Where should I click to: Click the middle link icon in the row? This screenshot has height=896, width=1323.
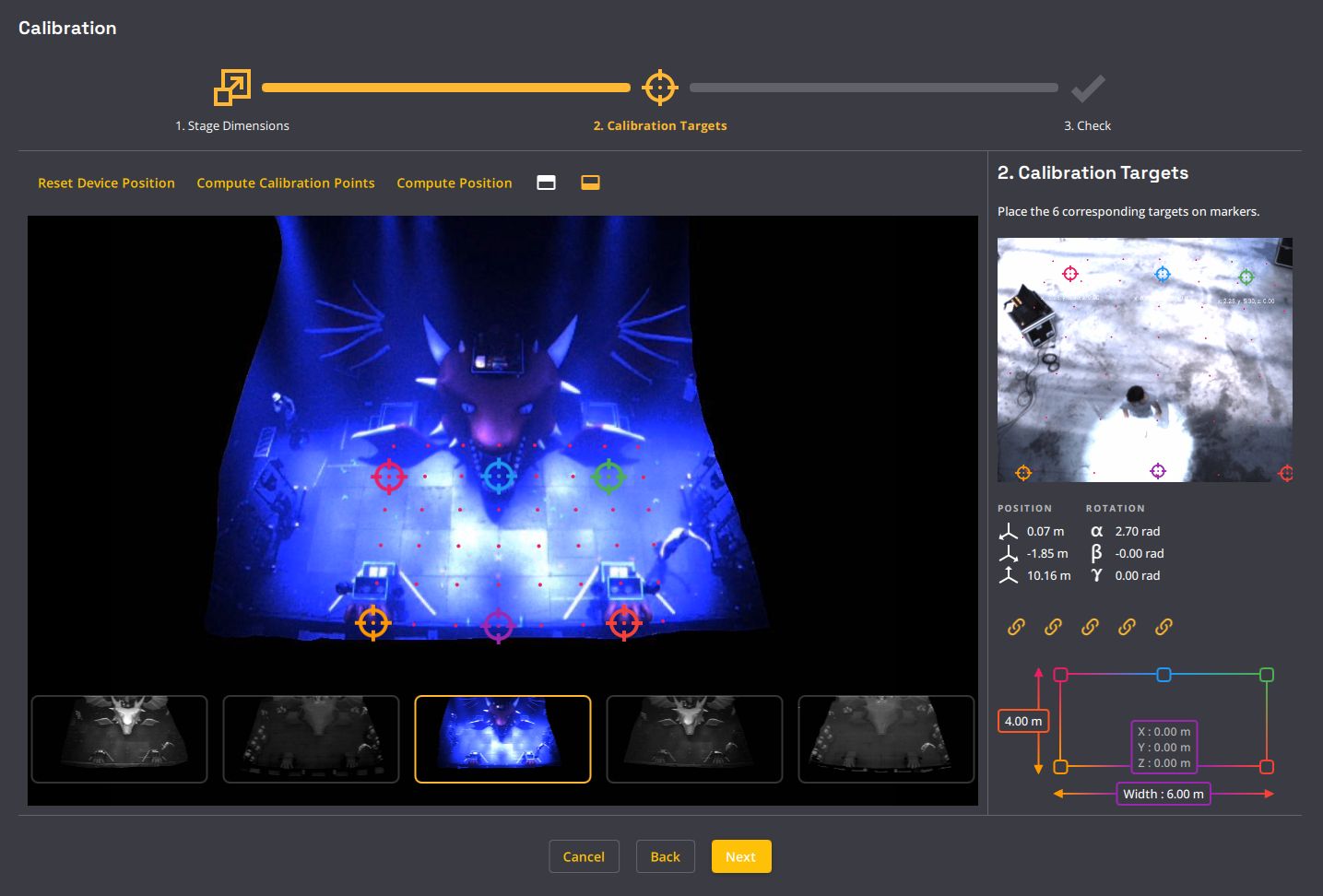(1090, 627)
